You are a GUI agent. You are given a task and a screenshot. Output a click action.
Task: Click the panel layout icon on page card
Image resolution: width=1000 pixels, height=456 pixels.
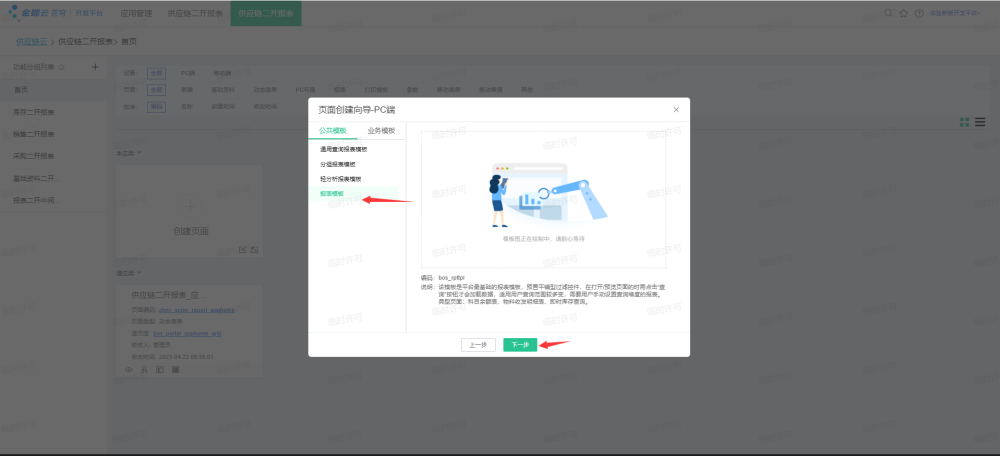160,369
